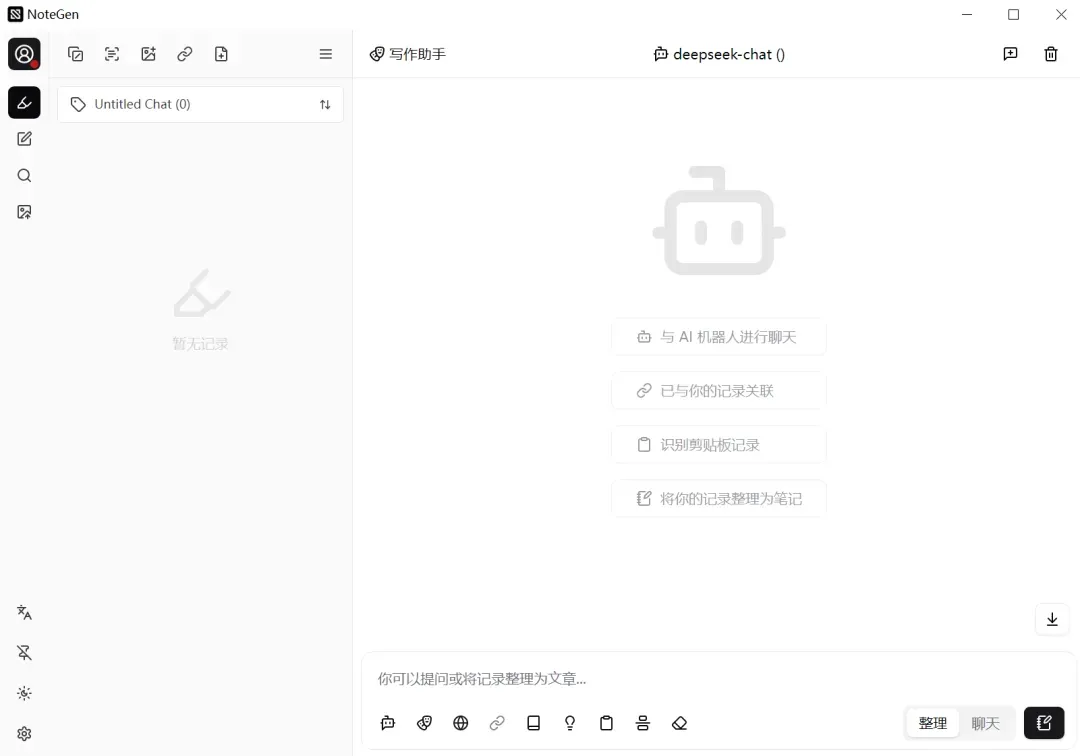Change the language via the translate icon
Screen dimensions: 1080x756
24,612
